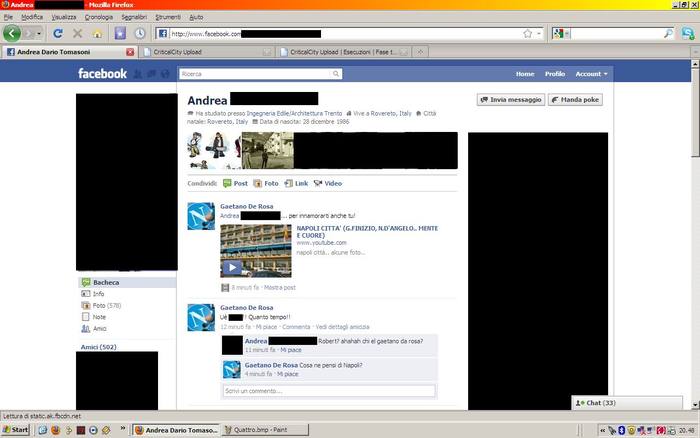Click Gaetano De Rosa avatar on first post
This screenshot has width=700, height=438.
coord(201,216)
